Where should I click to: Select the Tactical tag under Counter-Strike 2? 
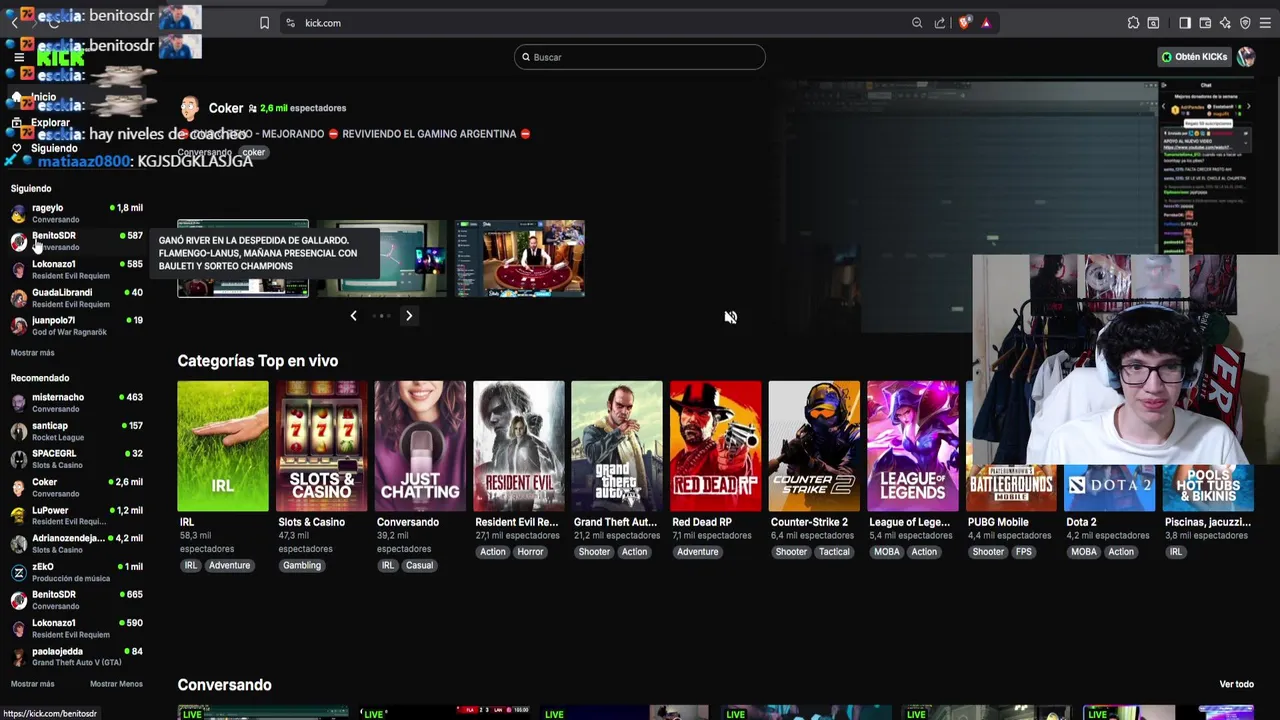[x=834, y=552]
